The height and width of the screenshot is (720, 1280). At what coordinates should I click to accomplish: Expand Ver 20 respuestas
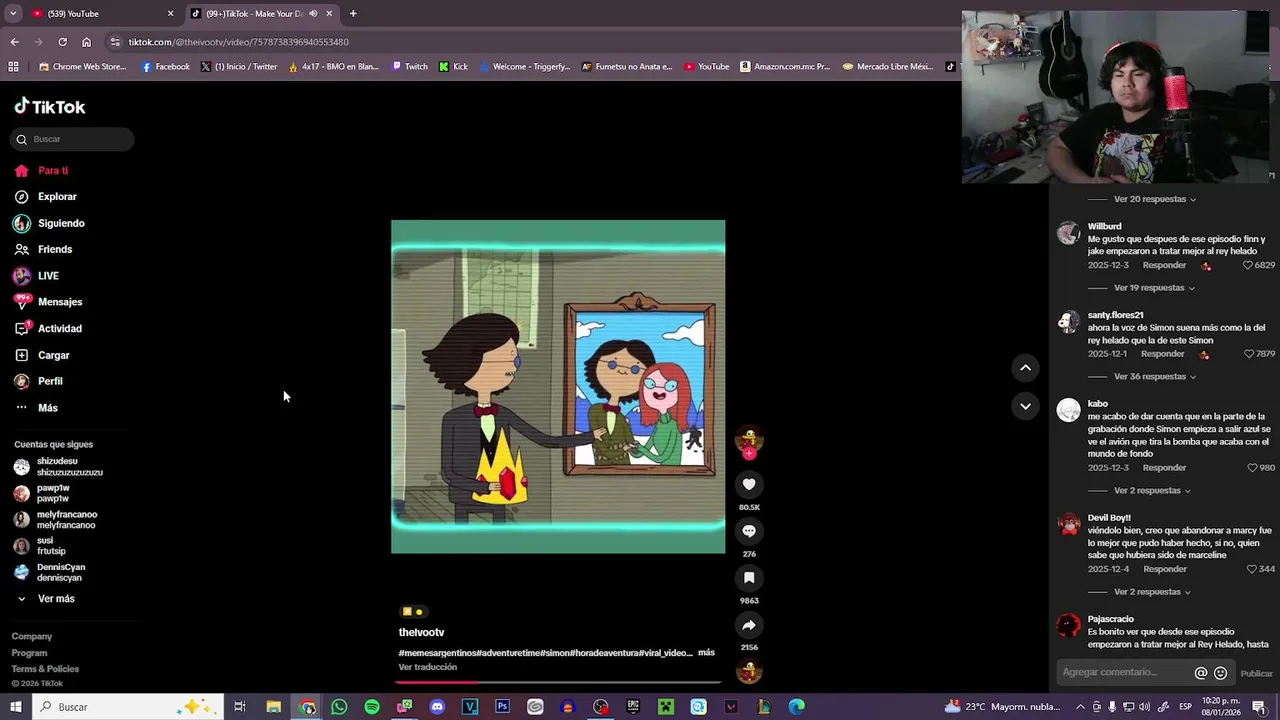(x=1155, y=199)
